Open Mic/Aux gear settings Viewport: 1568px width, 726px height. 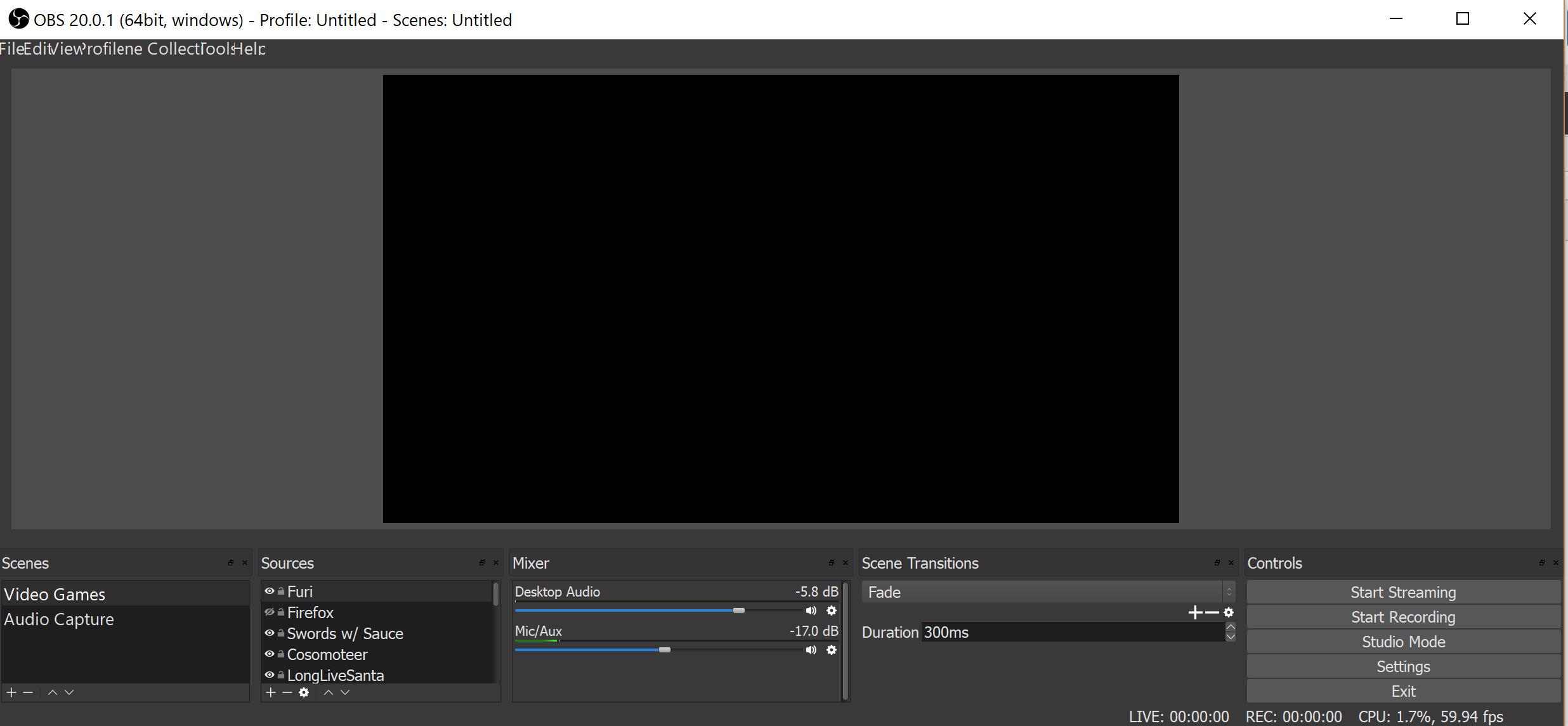click(832, 650)
